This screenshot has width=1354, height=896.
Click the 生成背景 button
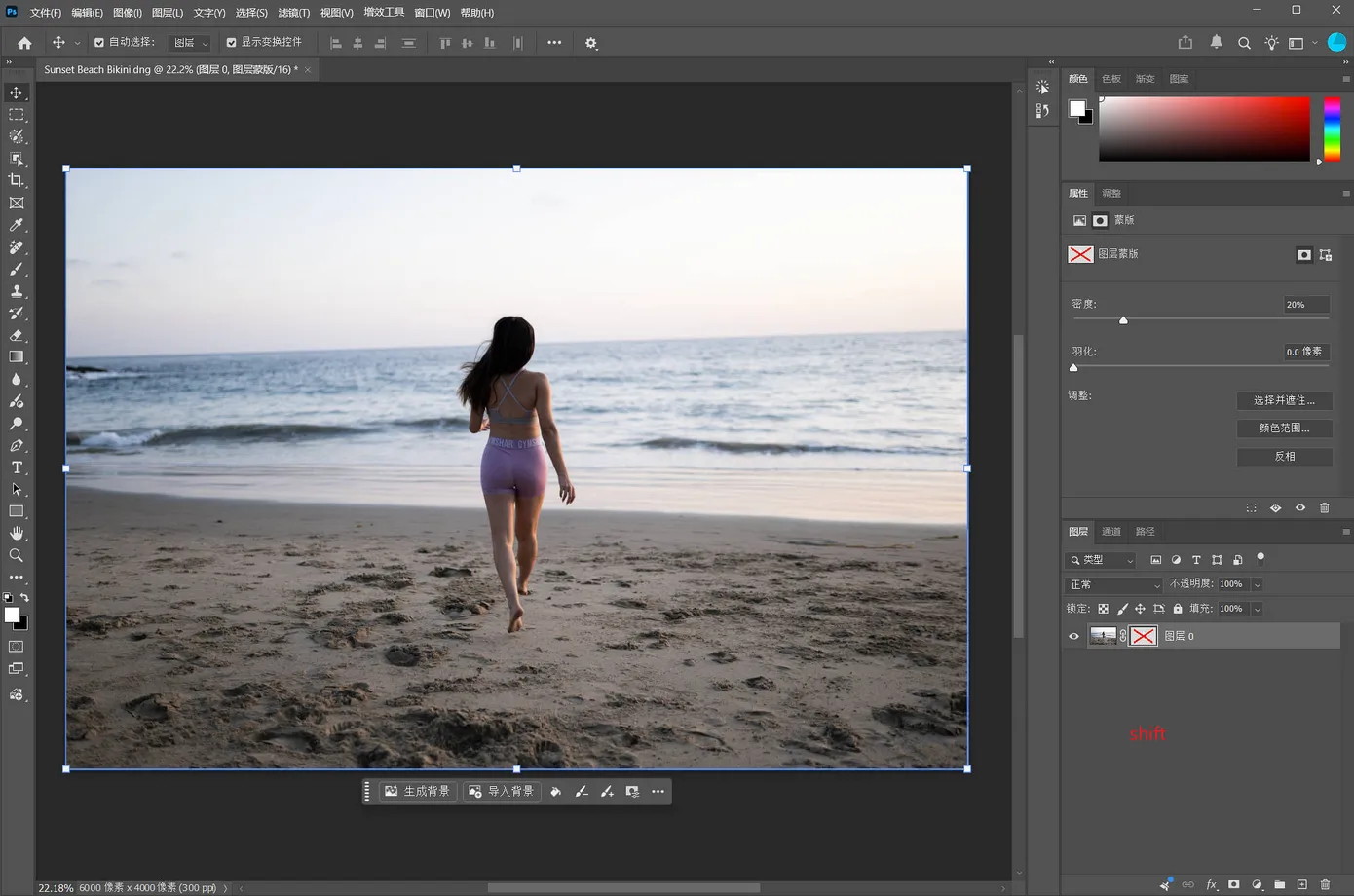coord(418,792)
